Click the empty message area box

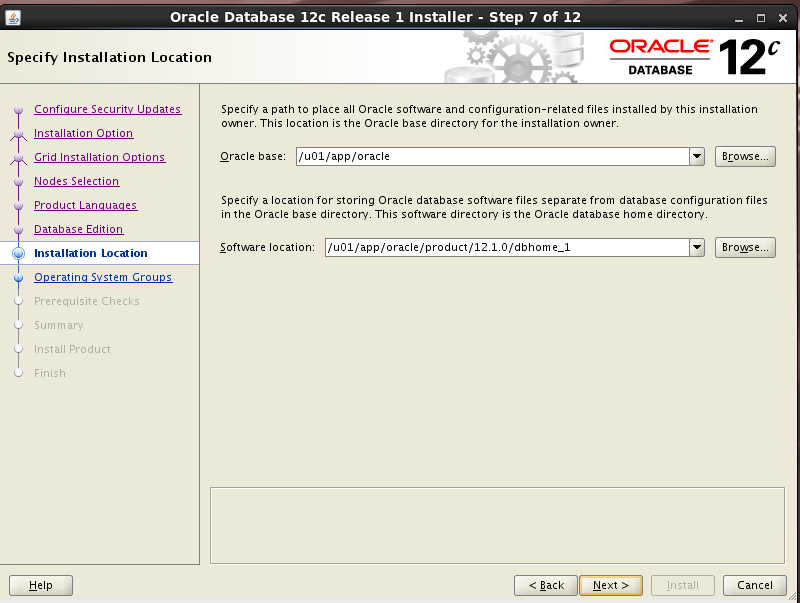(497, 525)
